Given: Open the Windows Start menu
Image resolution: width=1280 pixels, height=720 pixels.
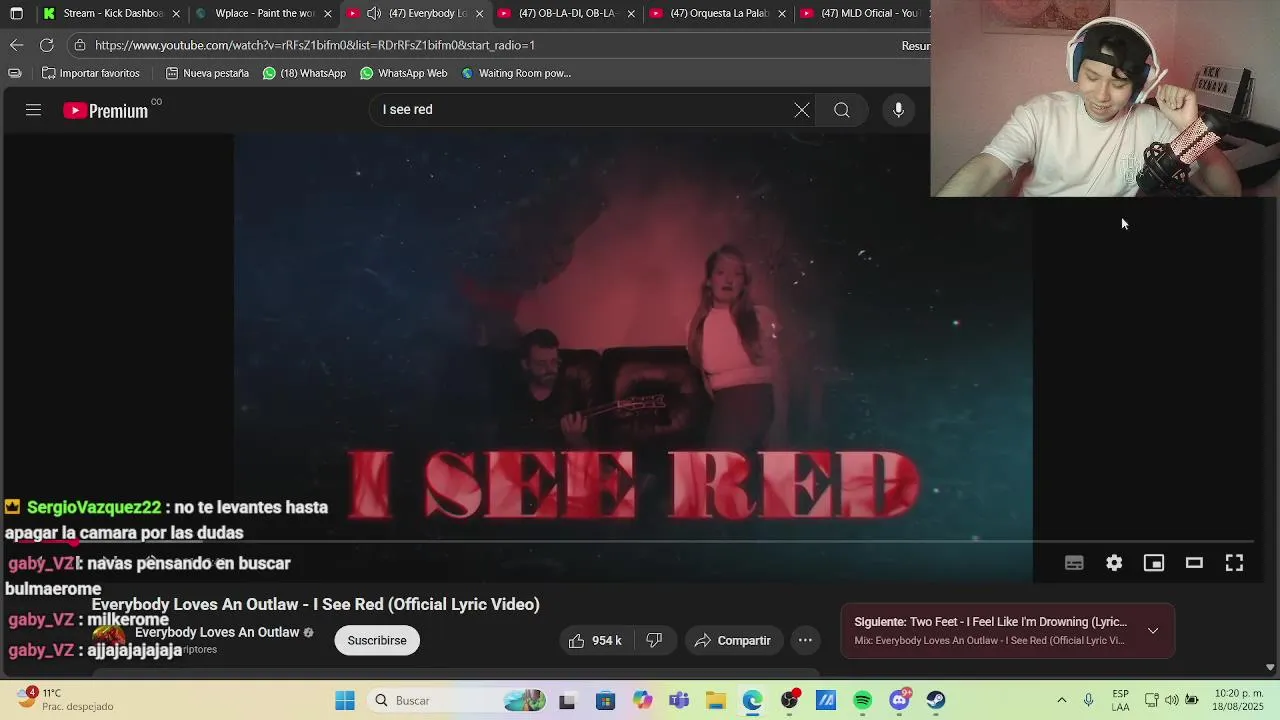Looking at the screenshot, I should click(345, 700).
